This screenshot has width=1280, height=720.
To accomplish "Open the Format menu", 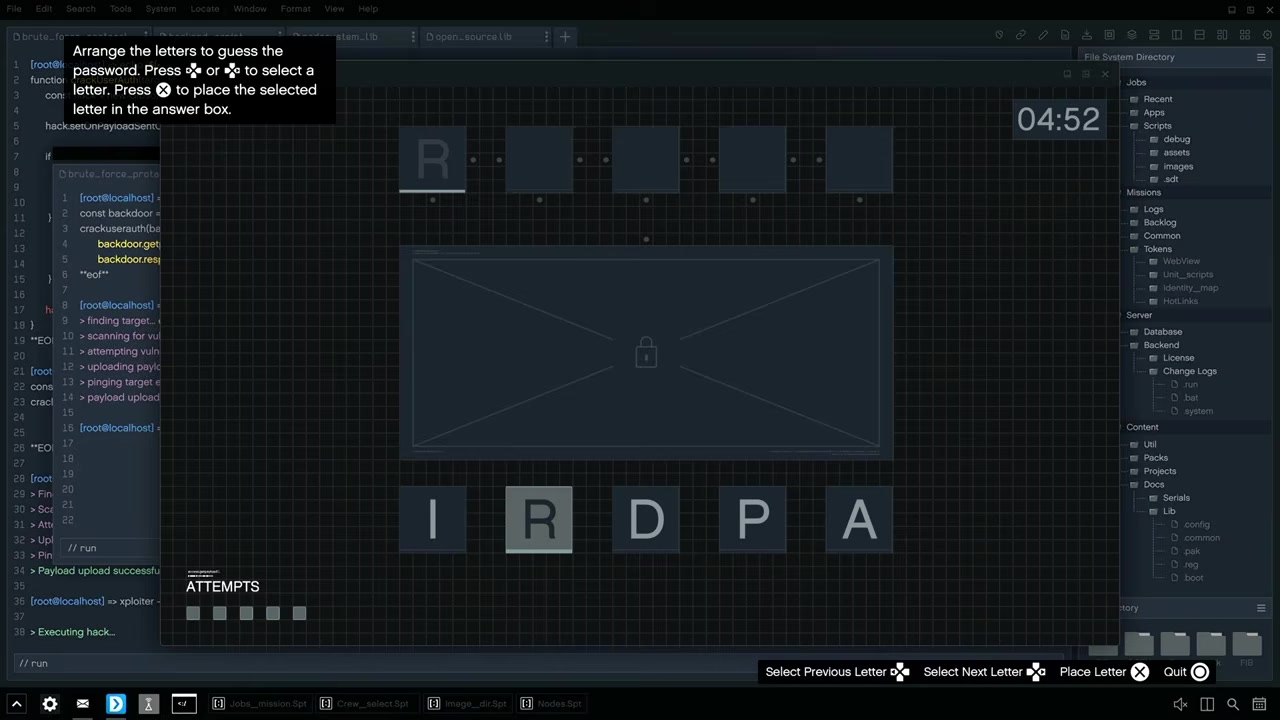I will point(295,9).
